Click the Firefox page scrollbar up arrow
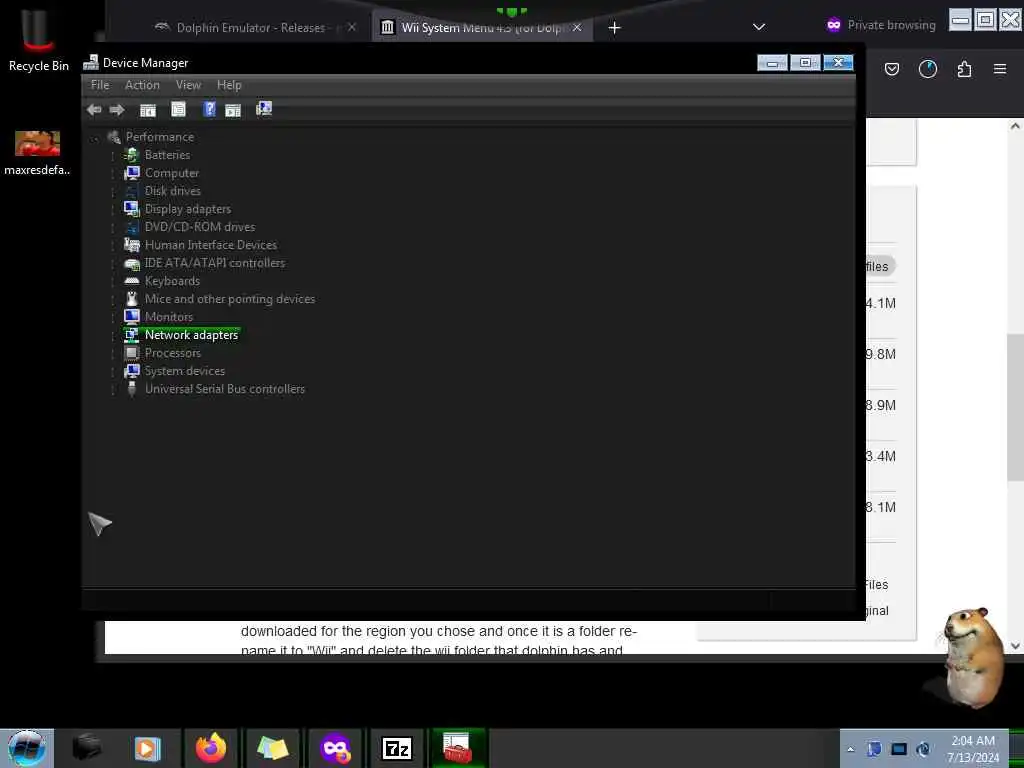The width and height of the screenshot is (1024, 768). tap(1015, 126)
